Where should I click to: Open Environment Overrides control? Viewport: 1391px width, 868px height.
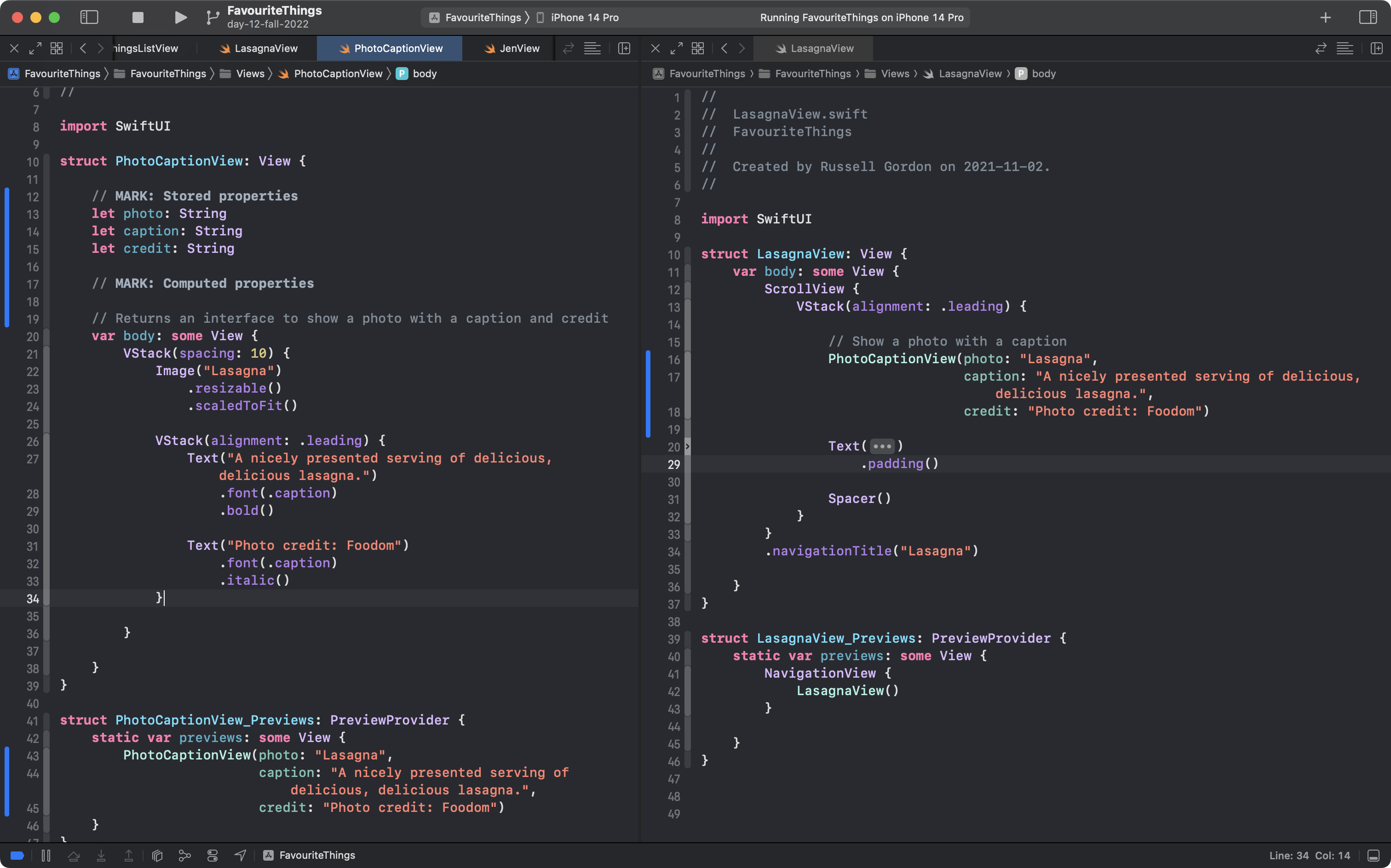[x=213, y=856]
